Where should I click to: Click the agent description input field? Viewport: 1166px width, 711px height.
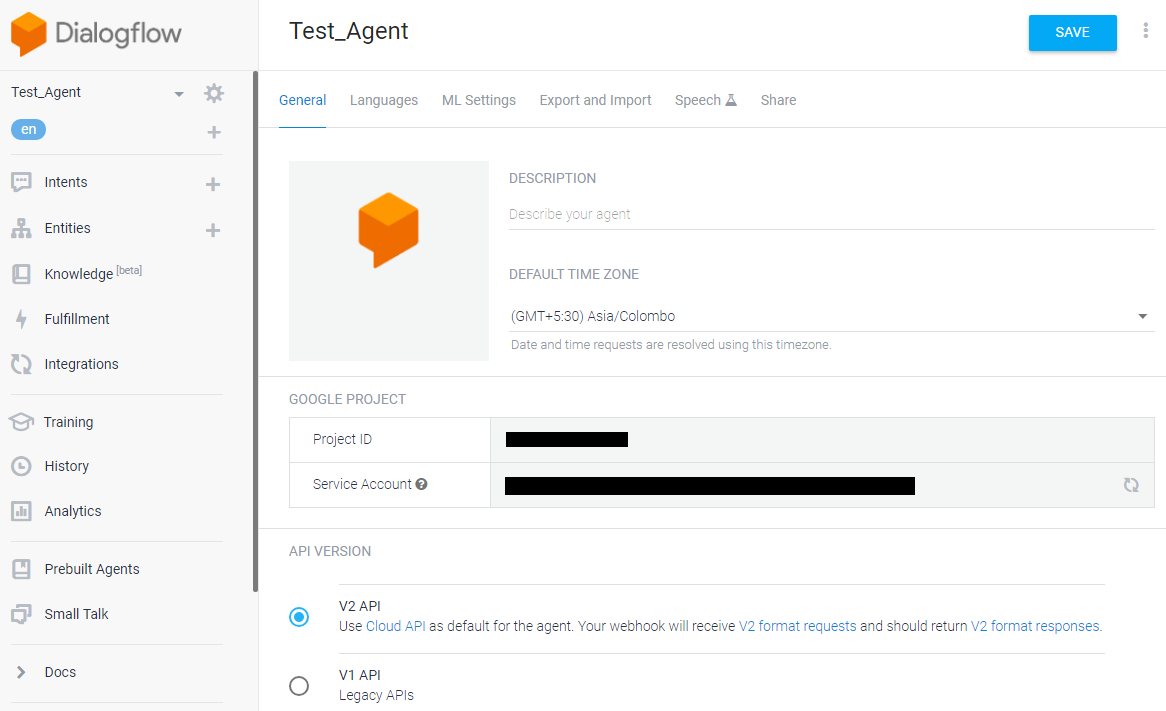click(x=830, y=214)
